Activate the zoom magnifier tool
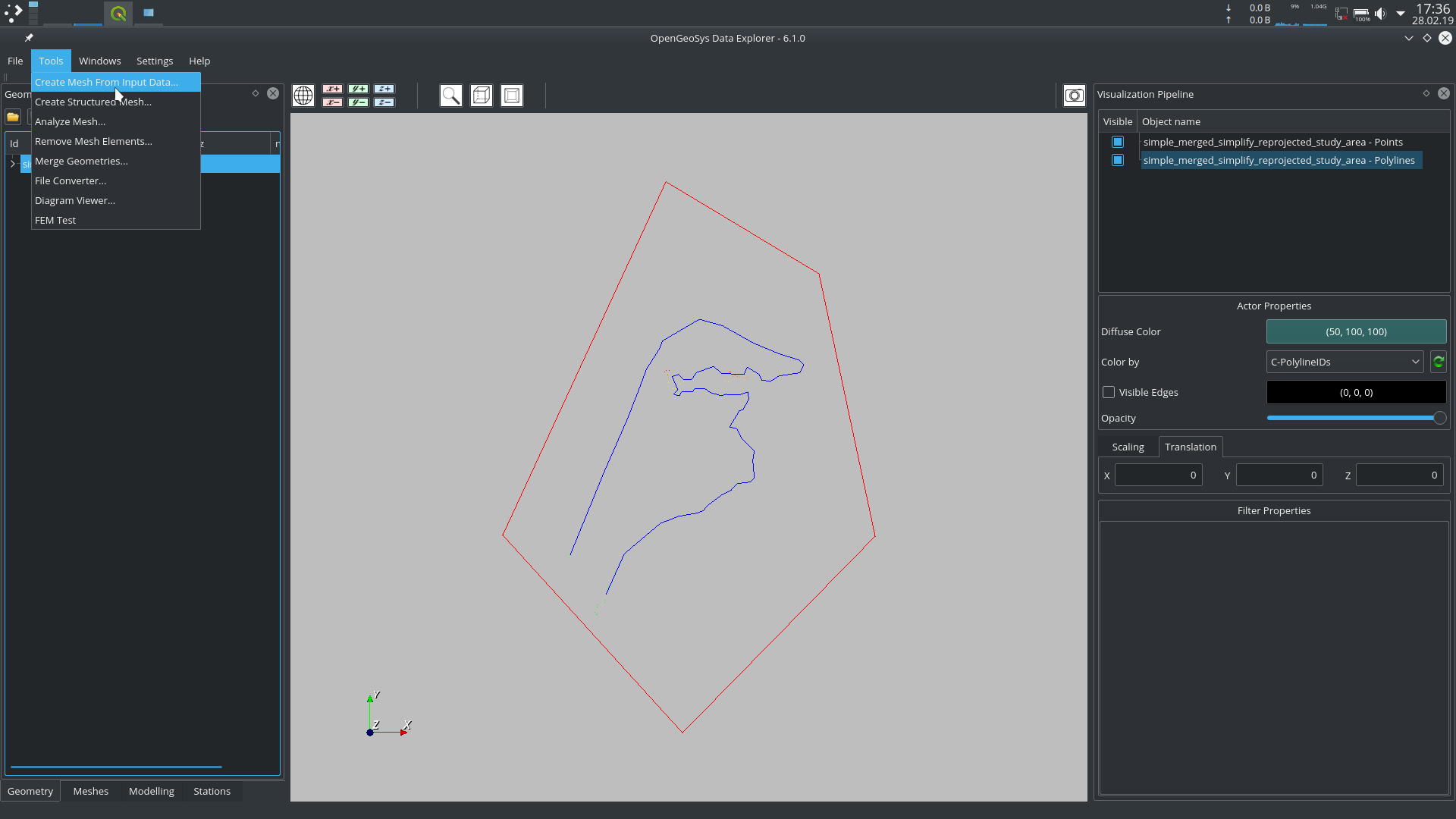Image resolution: width=1456 pixels, height=819 pixels. [x=451, y=96]
